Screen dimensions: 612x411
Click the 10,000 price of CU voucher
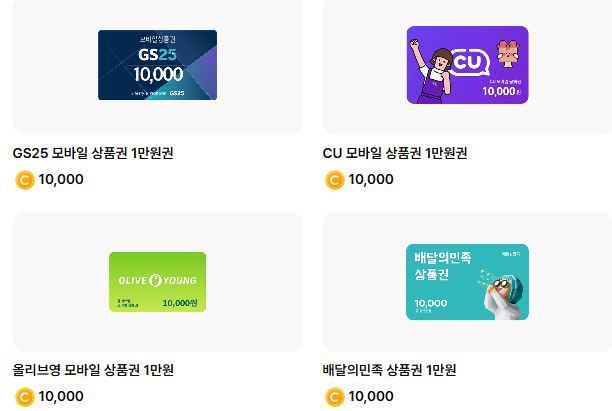[371, 180]
